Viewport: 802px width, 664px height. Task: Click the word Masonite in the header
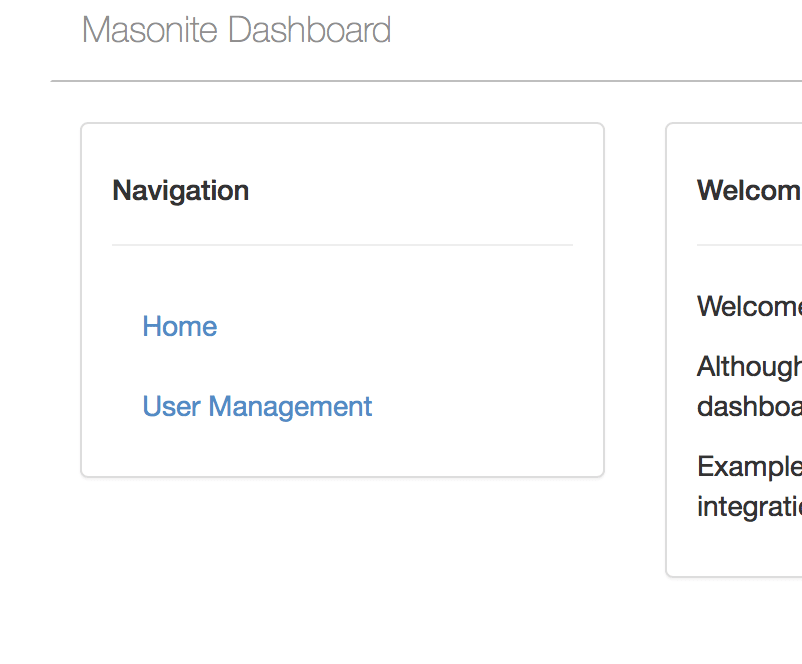tap(150, 30)
